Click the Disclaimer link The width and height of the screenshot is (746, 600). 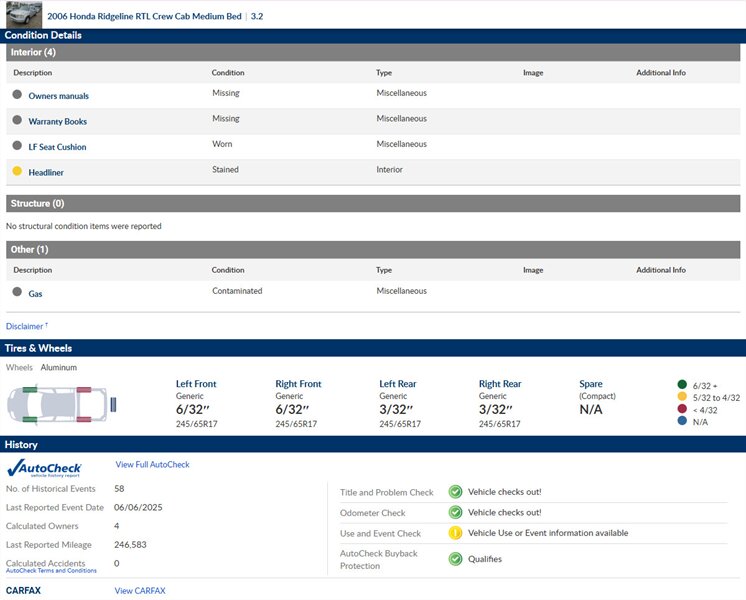click(26, 326)
